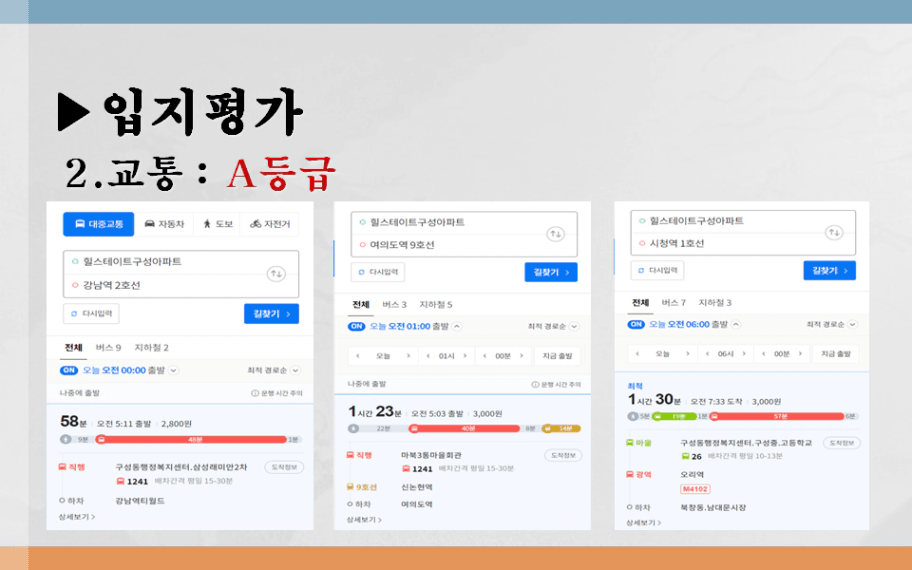Open 상세보기 details link in 시청역 panel
The height and width of the screenshot is (570, 912).
643,523
